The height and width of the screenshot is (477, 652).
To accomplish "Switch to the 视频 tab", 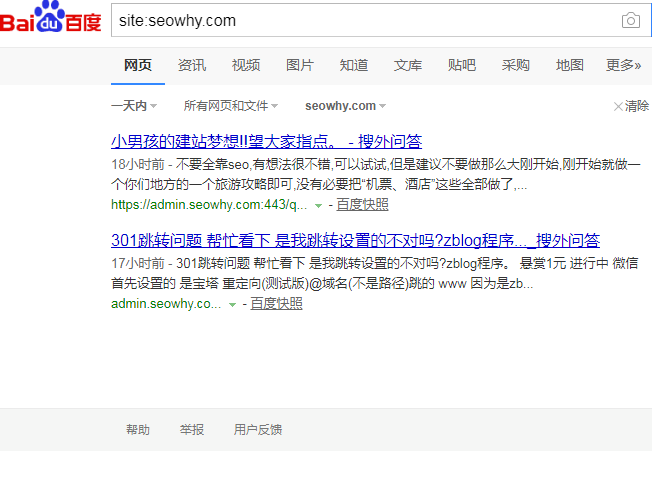I will 246,65.
